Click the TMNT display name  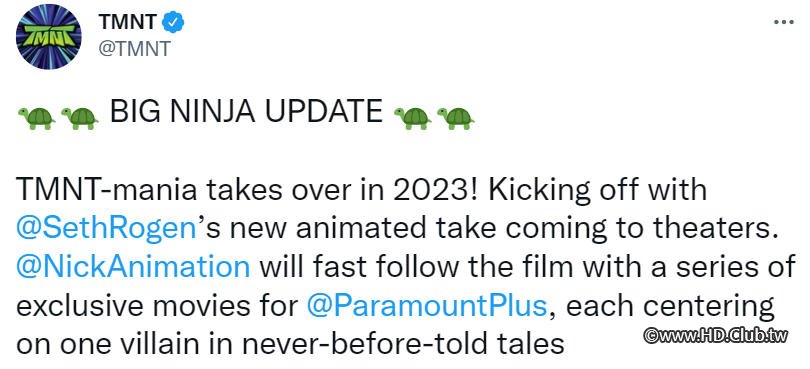(127, 22)
